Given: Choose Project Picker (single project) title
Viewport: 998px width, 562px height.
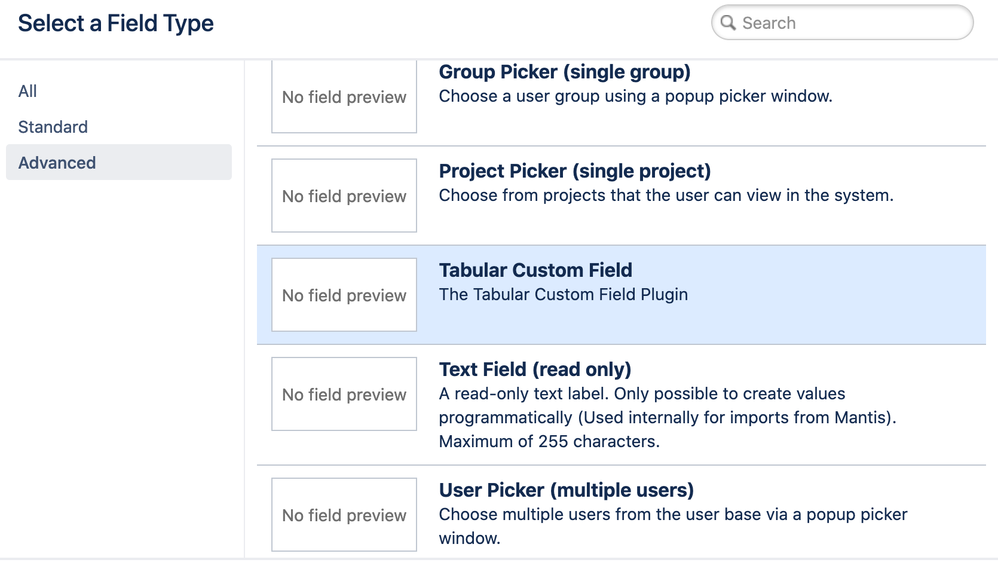Looking at the screenshot, I should click(x=575, y=171).
